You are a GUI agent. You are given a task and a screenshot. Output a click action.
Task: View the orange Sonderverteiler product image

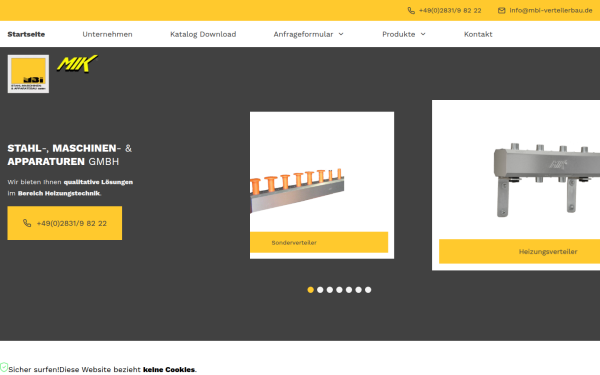297,190
